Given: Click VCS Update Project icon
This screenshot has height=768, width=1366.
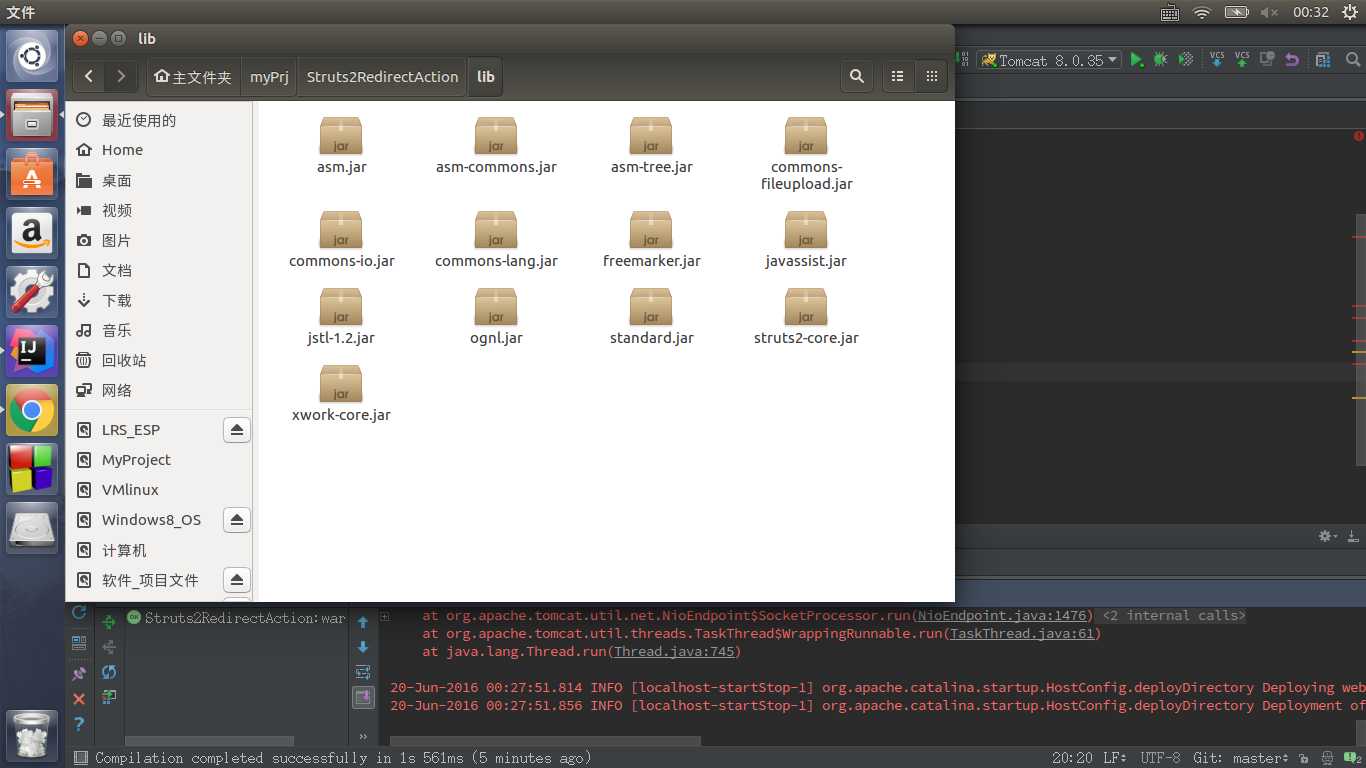Looking at the screenshot, I should tap(1217, 60).
